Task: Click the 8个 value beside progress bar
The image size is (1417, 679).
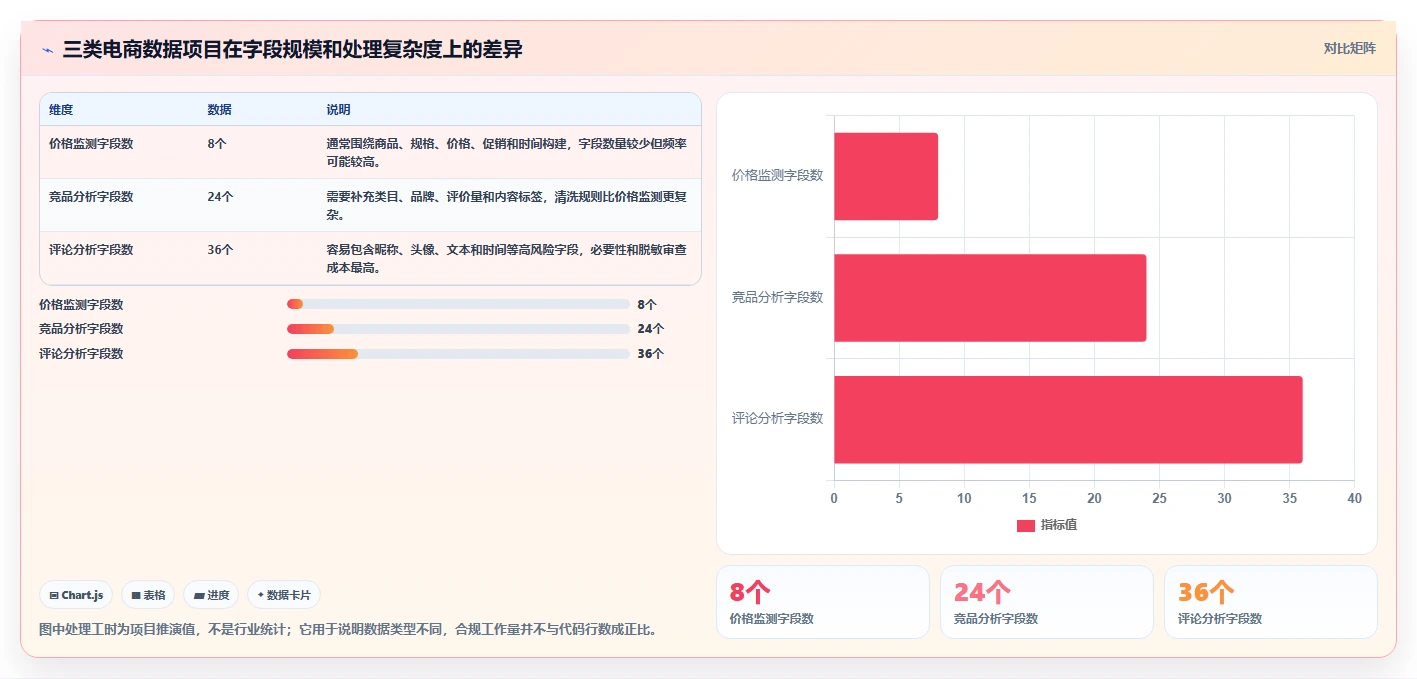Action: coord(647,305)
